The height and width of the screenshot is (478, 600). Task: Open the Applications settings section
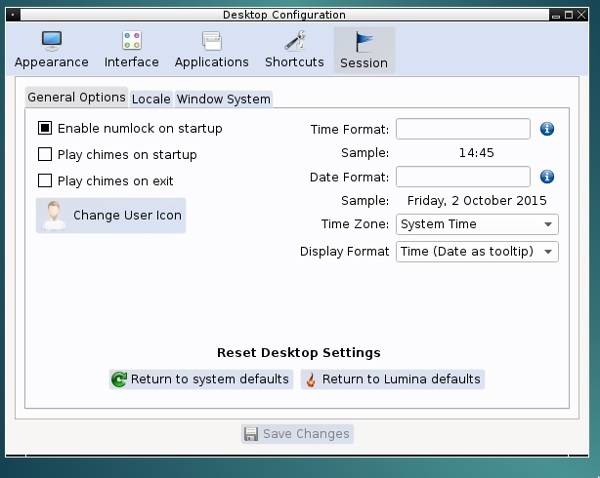click(211, 50)
